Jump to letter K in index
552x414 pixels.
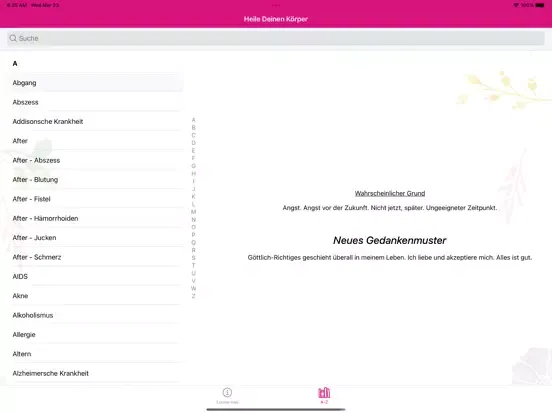193,196
